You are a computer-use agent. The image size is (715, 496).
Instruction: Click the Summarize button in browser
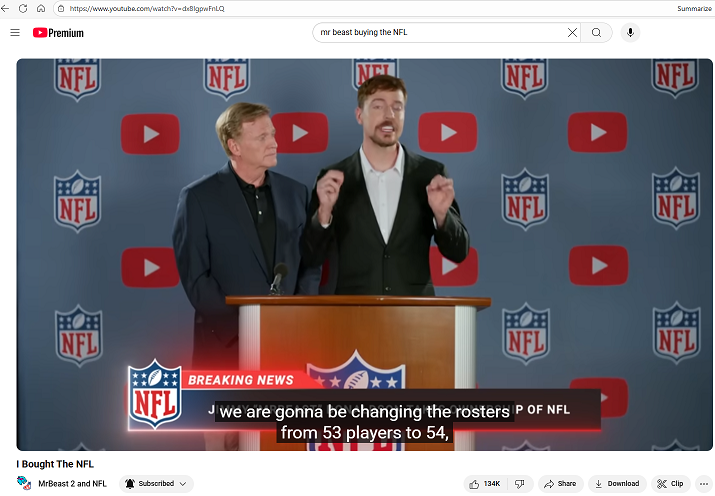693,8
